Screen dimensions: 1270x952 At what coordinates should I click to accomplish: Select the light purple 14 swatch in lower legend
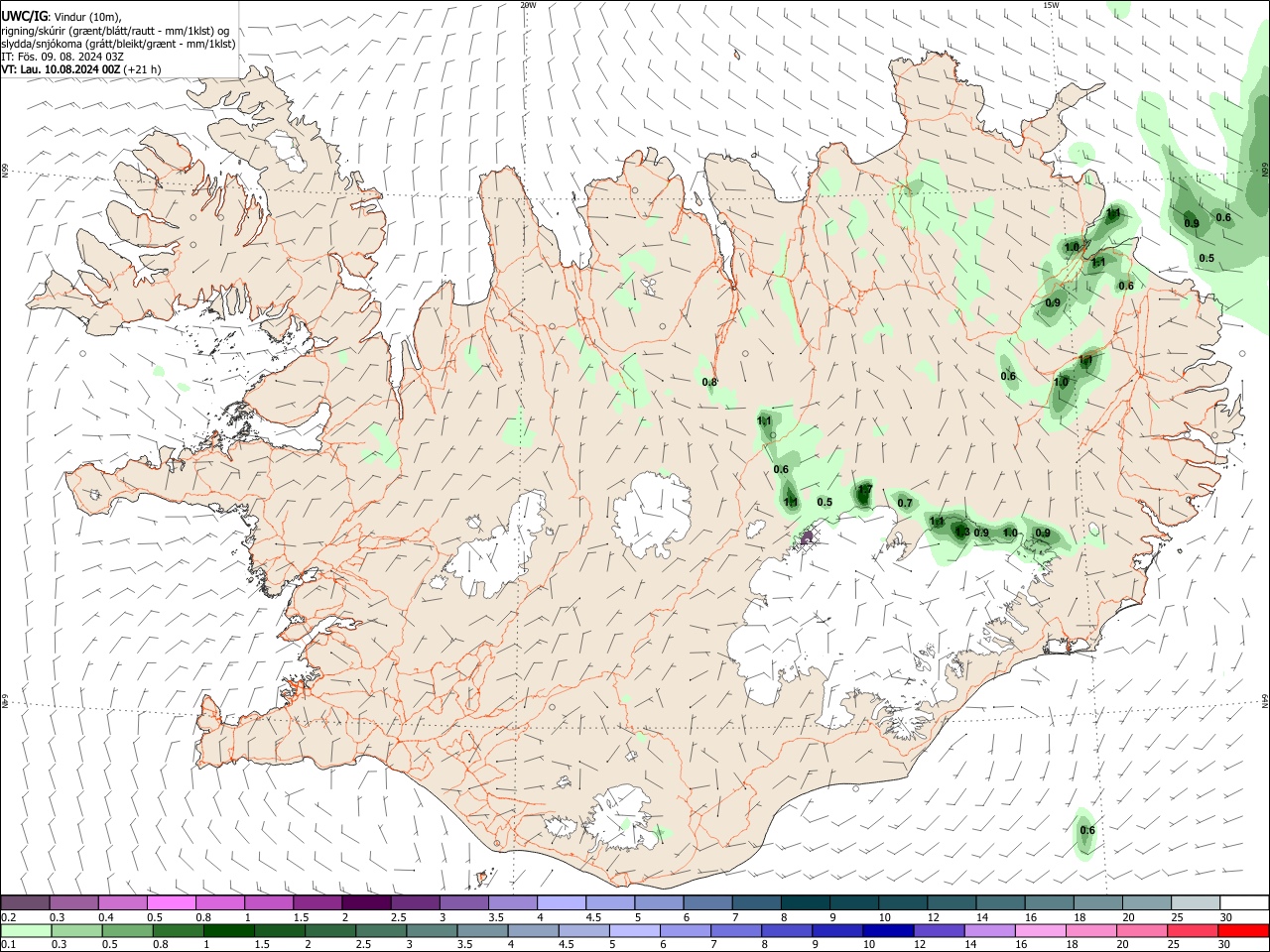pyautogui.click(x=989, y=930)
